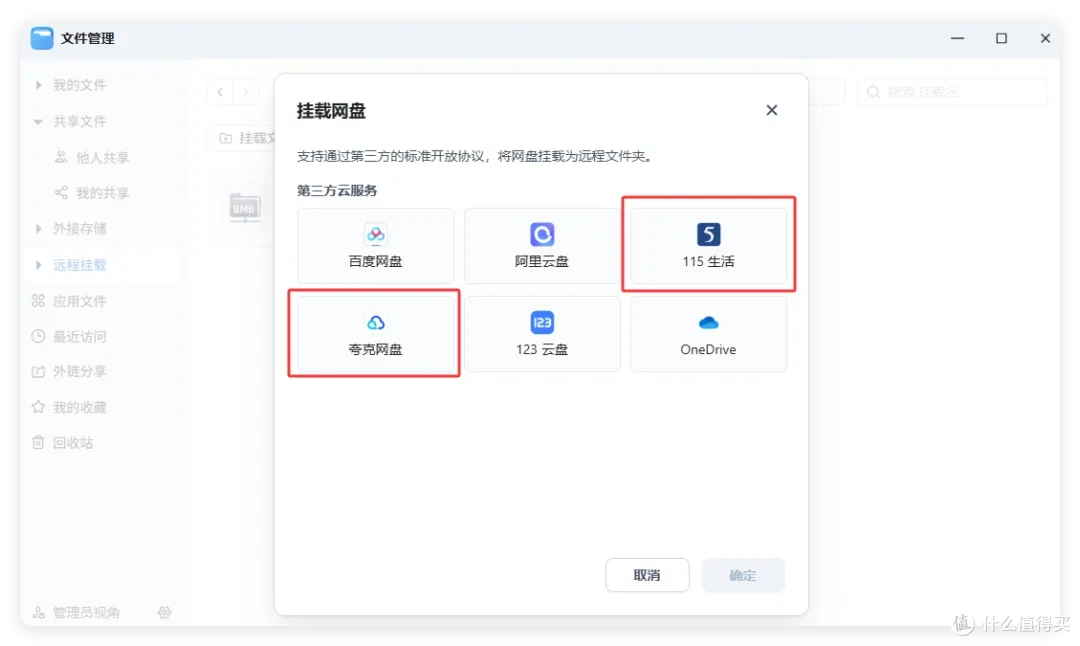
Task: Close the 挂载网盘 dialog
Action: (771, 110)
